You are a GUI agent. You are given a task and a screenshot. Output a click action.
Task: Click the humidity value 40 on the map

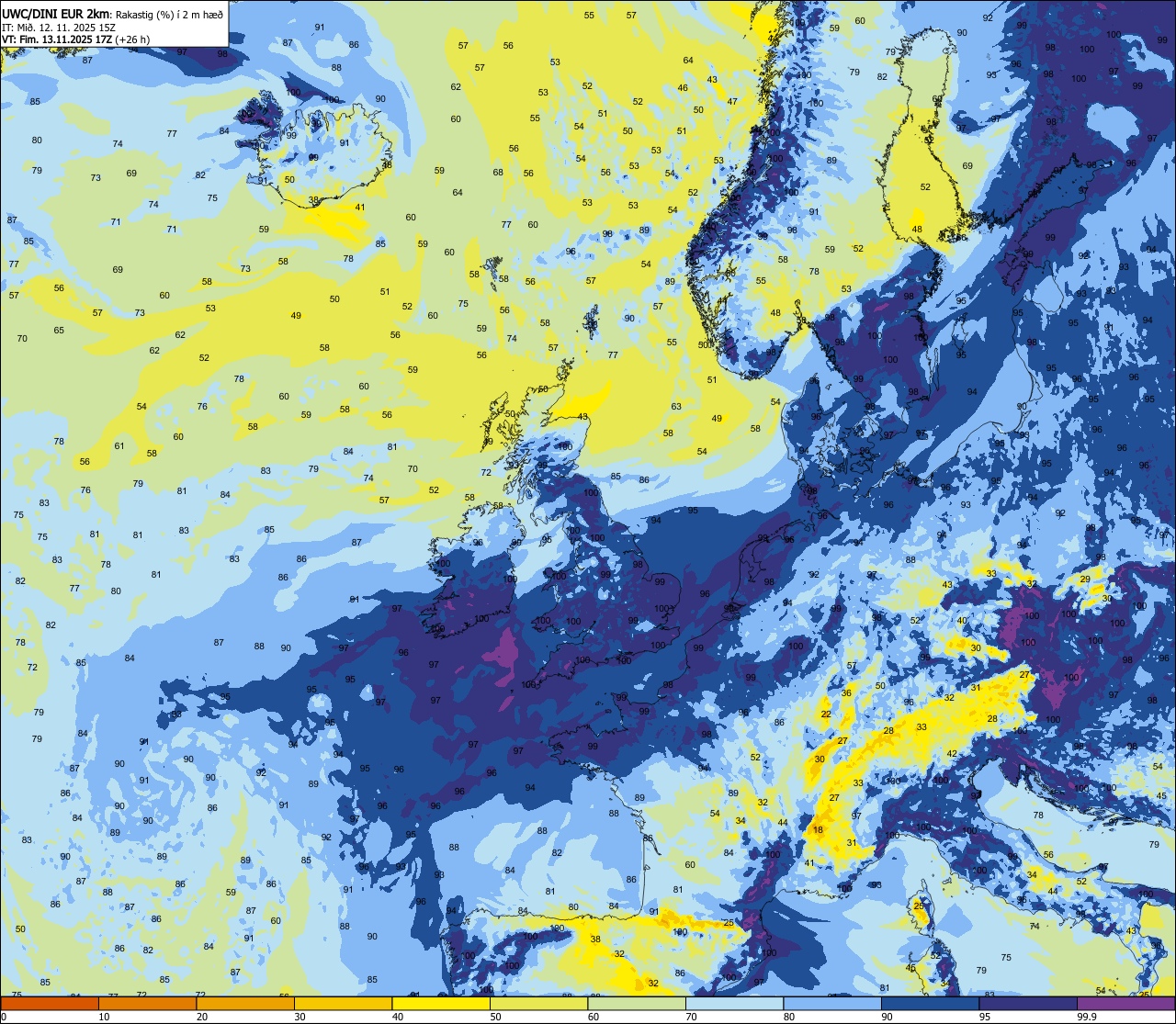point(962,621)
